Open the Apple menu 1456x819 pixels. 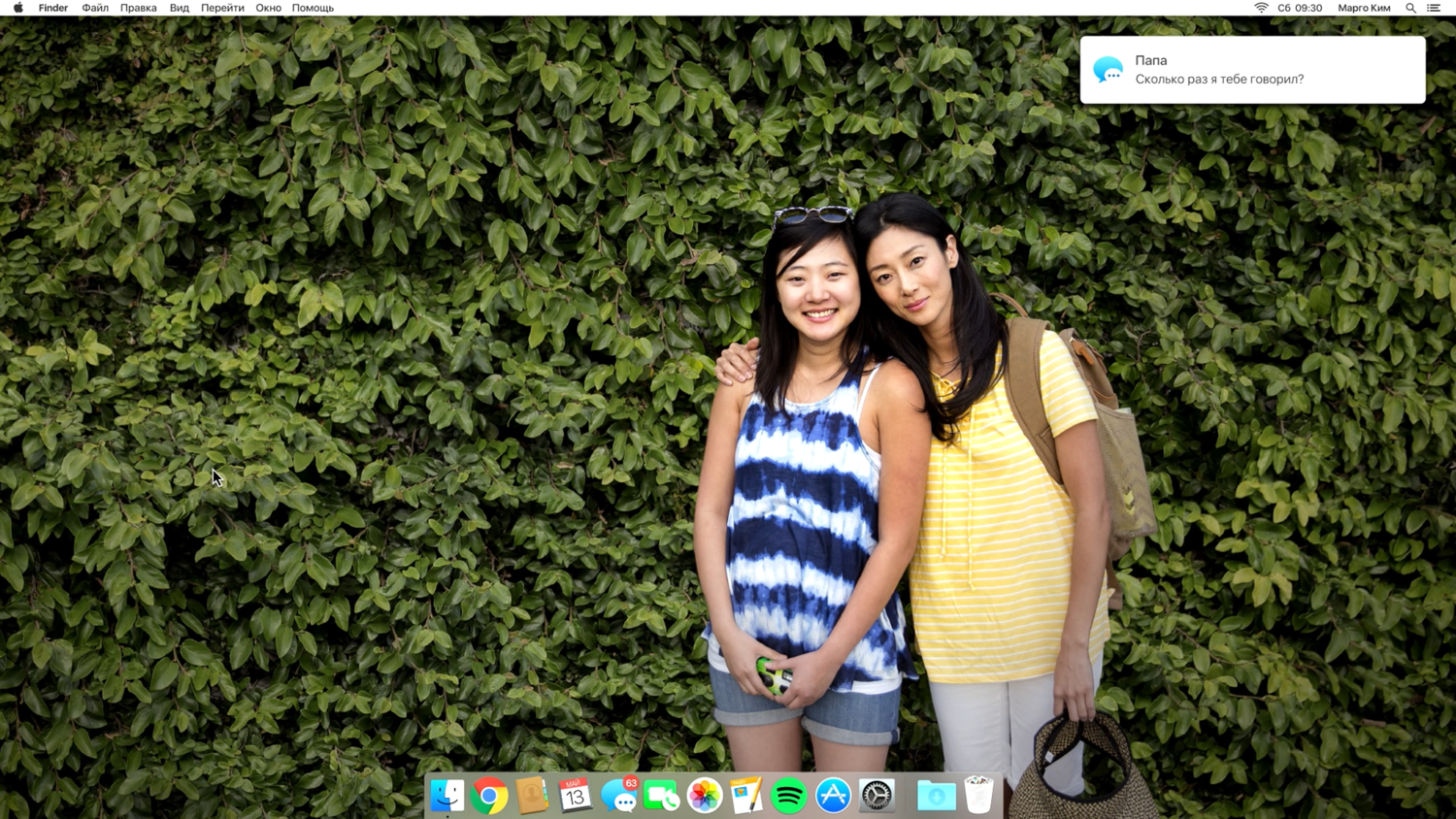(x=17, y=8)
